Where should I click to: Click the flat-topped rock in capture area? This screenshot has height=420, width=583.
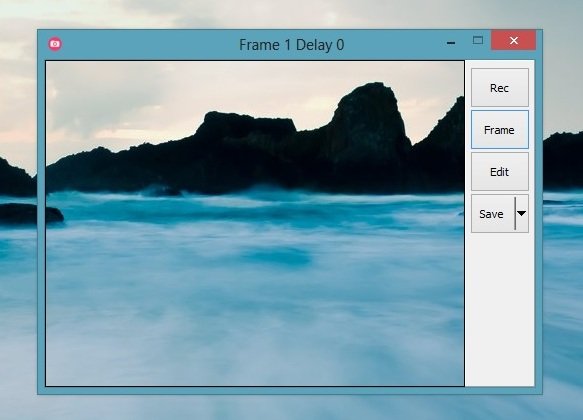(247, 125)
